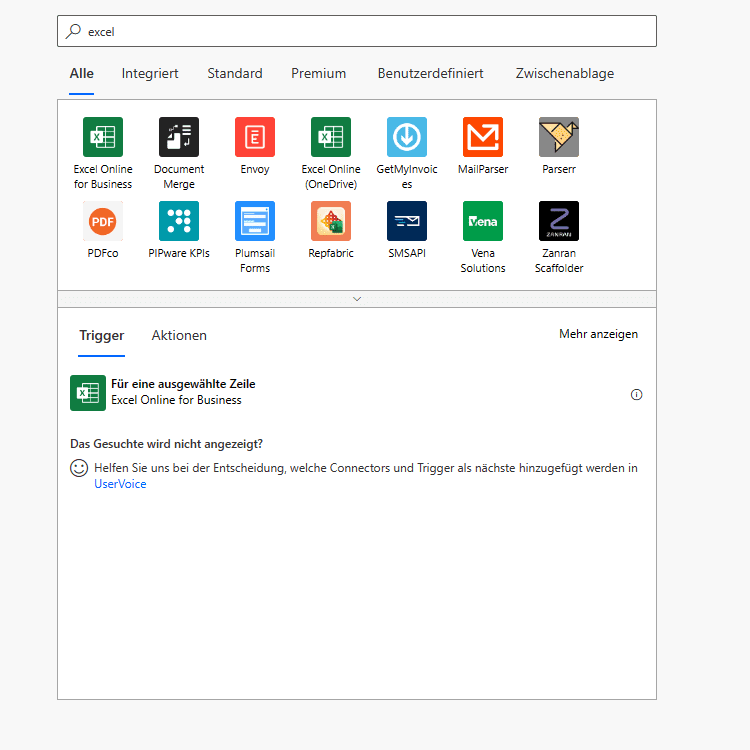Select the GetMyInvoices connector icon

click(407, 137)
